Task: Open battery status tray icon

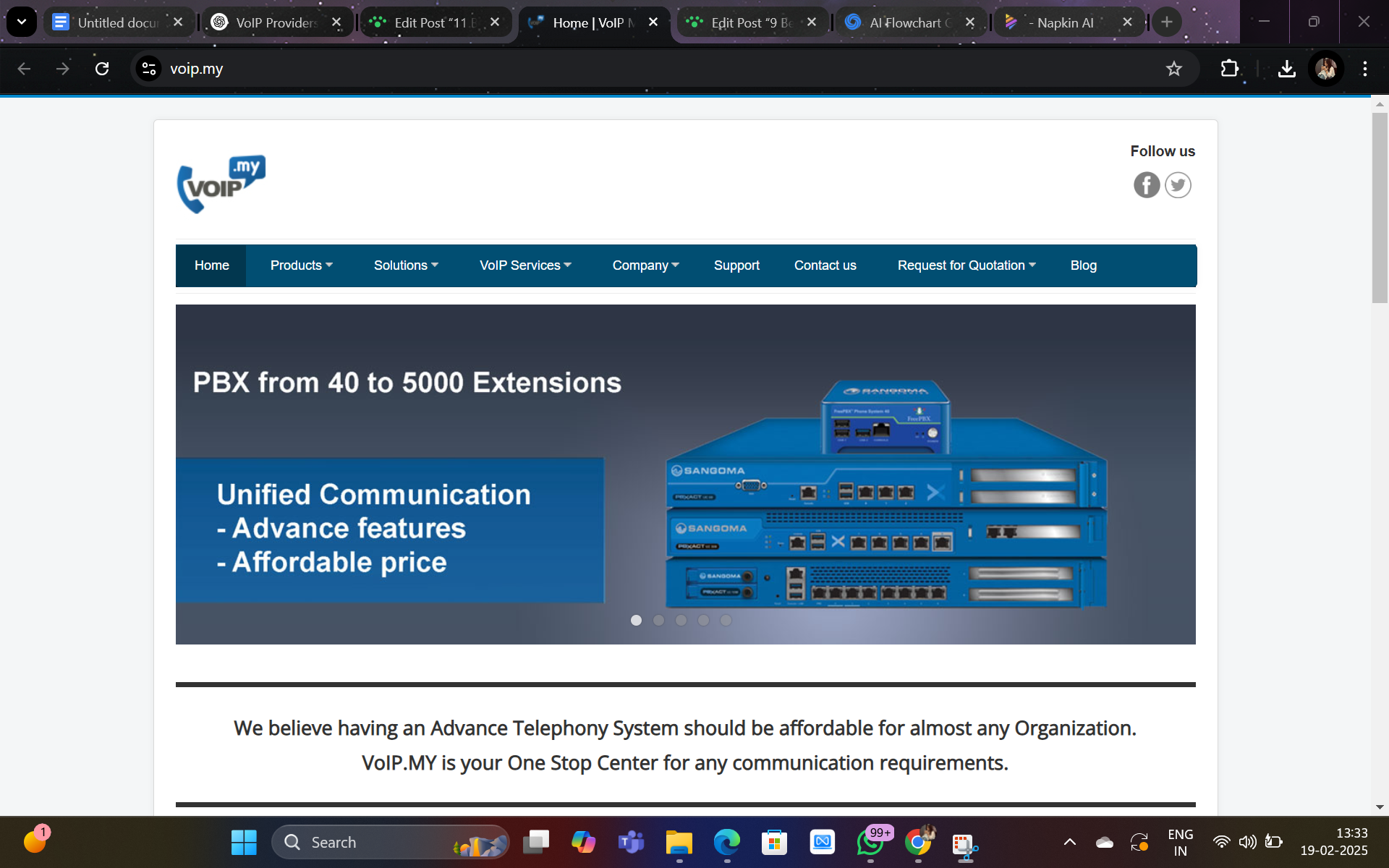Action: tap(1273, 842)
